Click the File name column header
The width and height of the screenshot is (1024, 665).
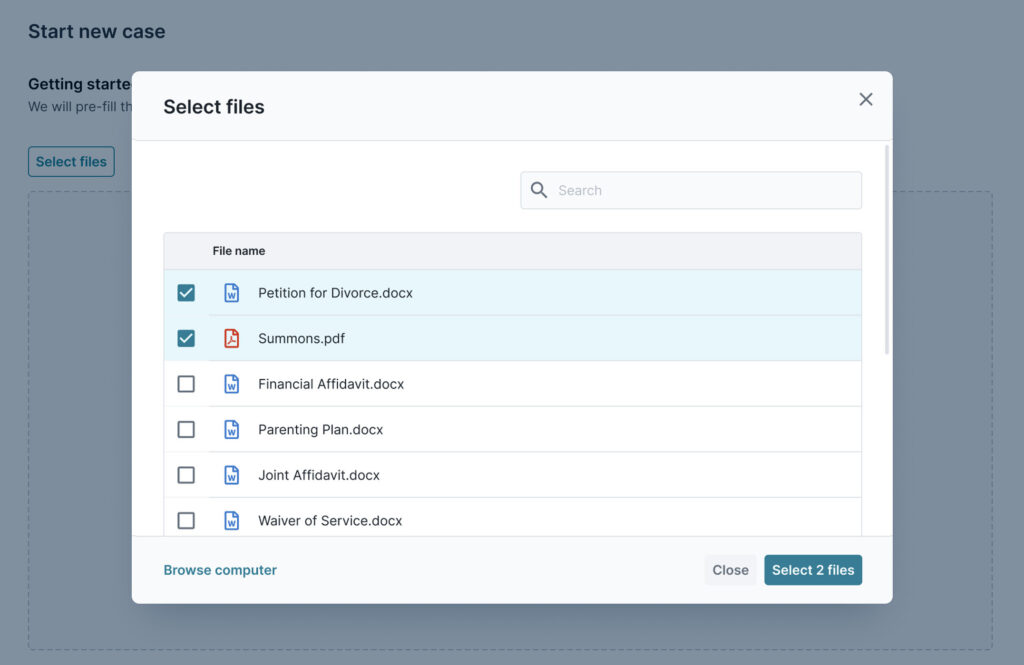239,251
